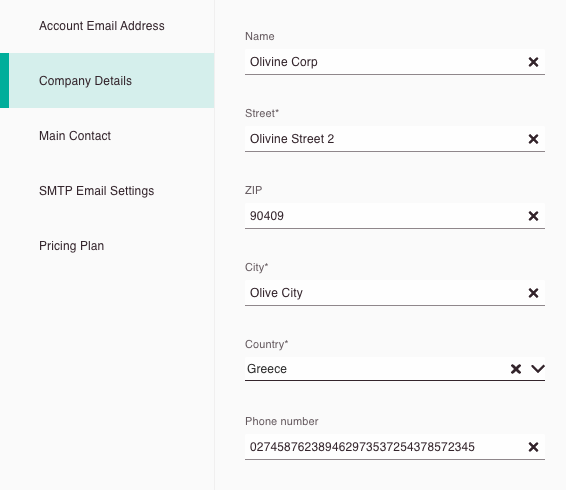Clear the Phone number field with X icon
Image resolution: width=566 pixels, height=490 pixels.
(x=533, y=447)
